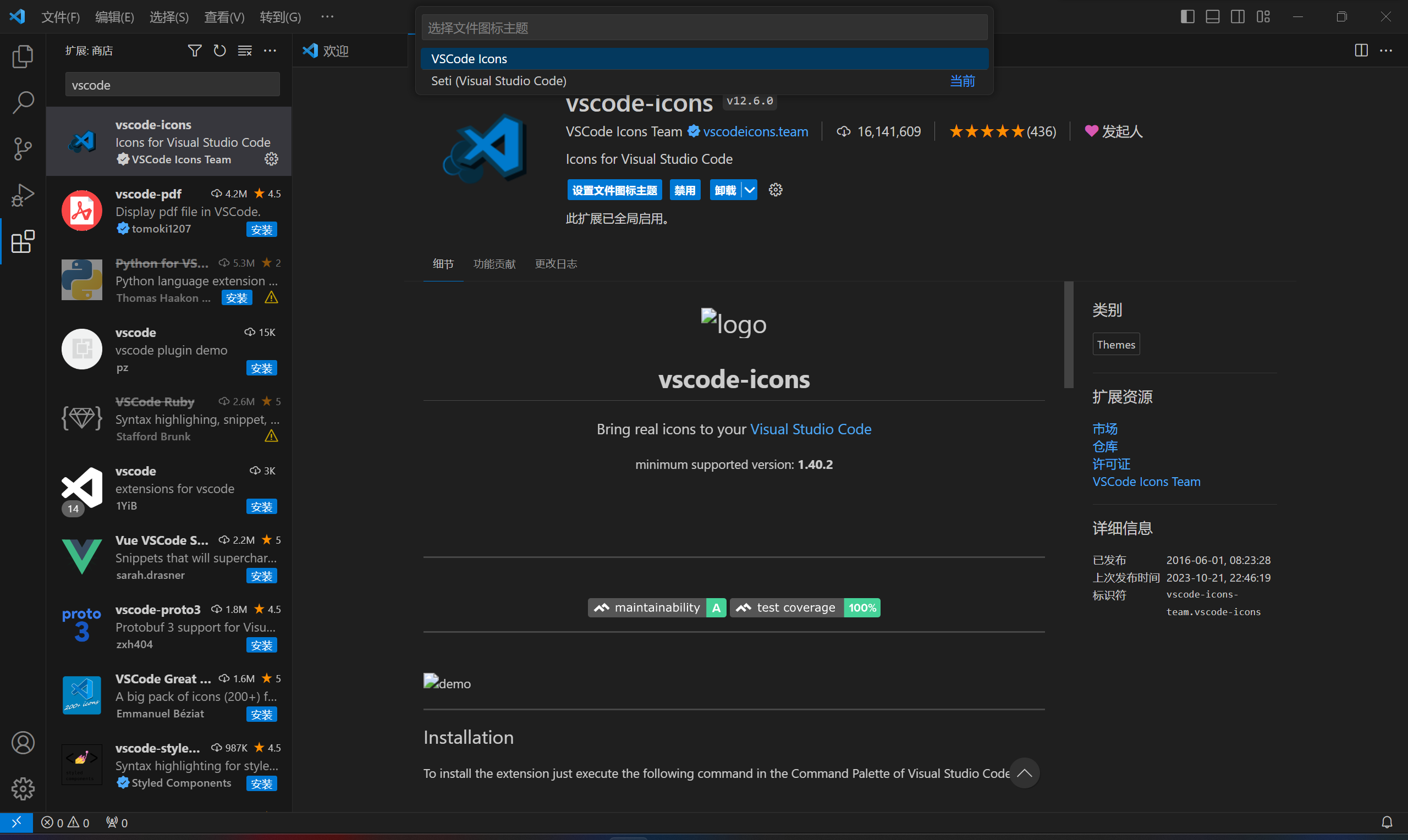The height and width of the screenshot is (840, 1408).
Task: Open the Run and Debug view
Action: (23, 195)
